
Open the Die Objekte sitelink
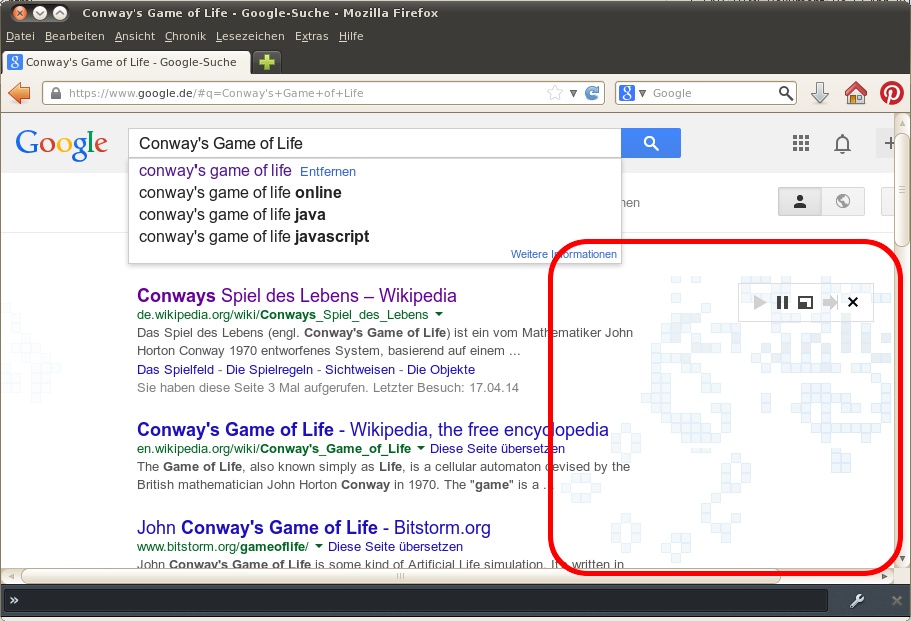point(441,369)
